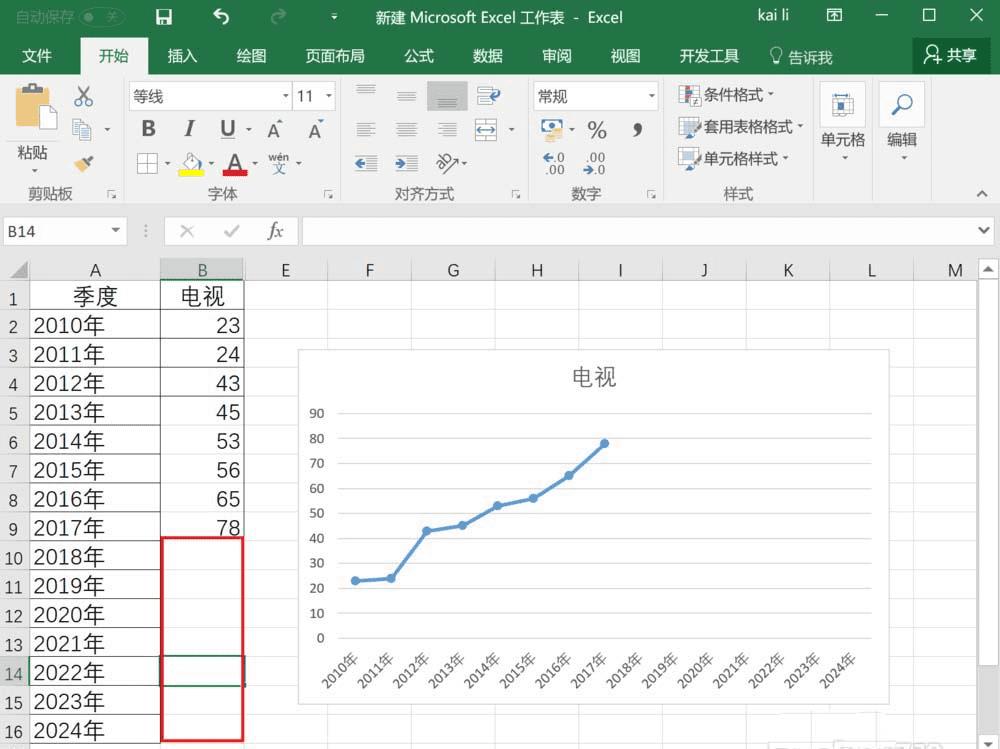Expand the formula bar chevron
1000x749 pixels.
(983, 230)
